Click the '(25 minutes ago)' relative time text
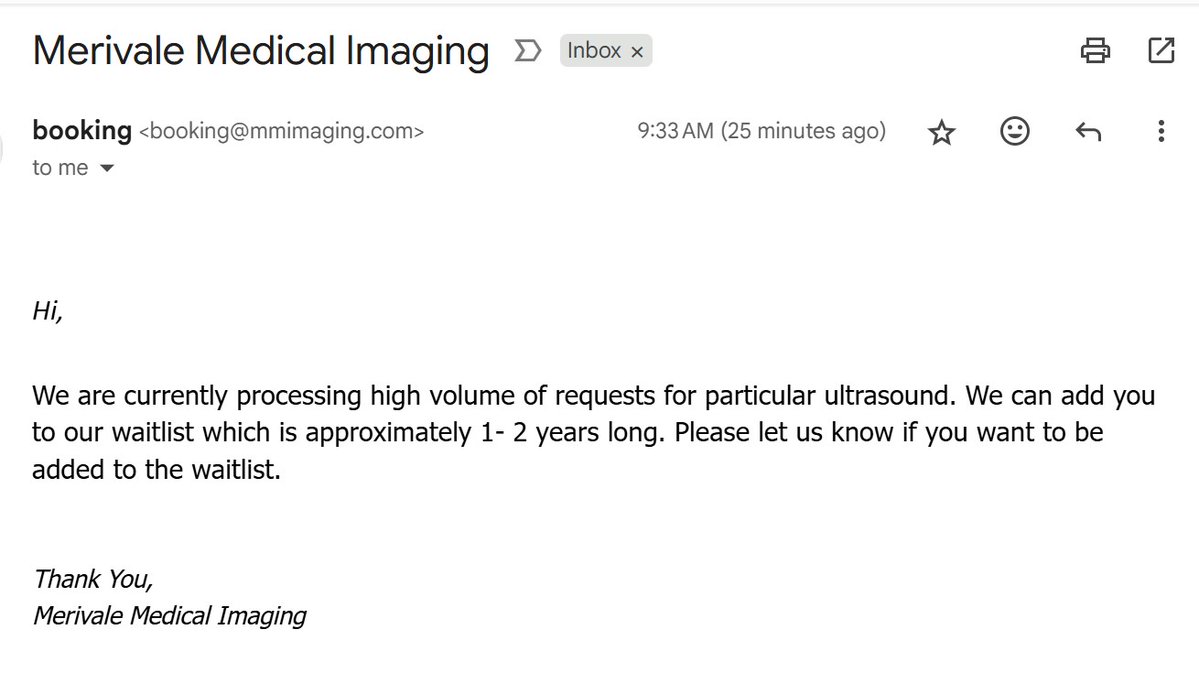The height and width of the screenshot is (673, 1199). pos(804,131)
